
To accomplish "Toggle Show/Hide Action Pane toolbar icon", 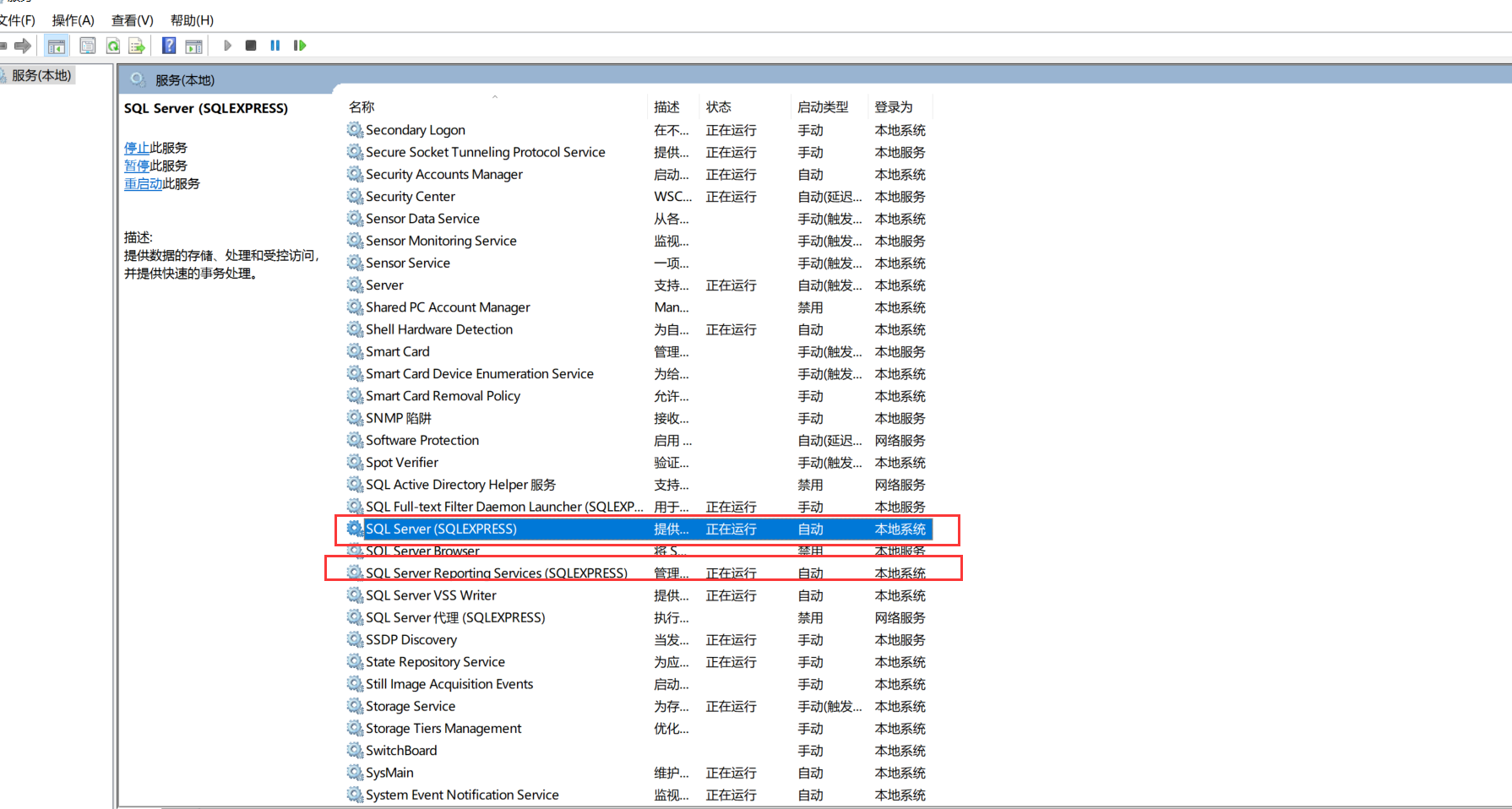I will click(x=194, y=46).
